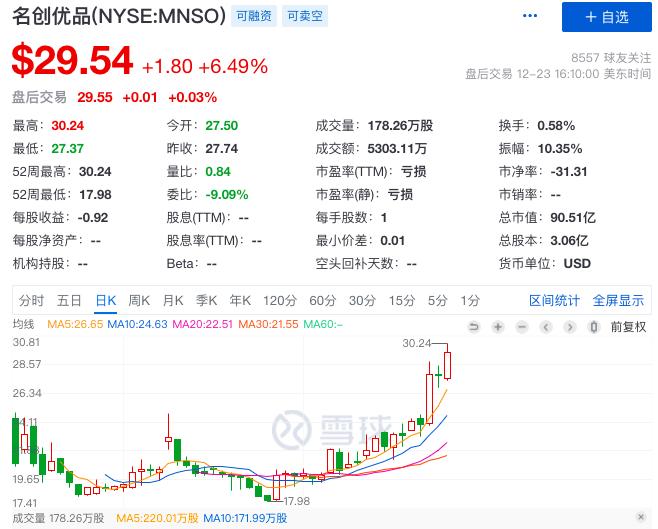Switch to the 120分 interval tab
The width and height of the screenshot is (658, 529).
tap(280, 300)
